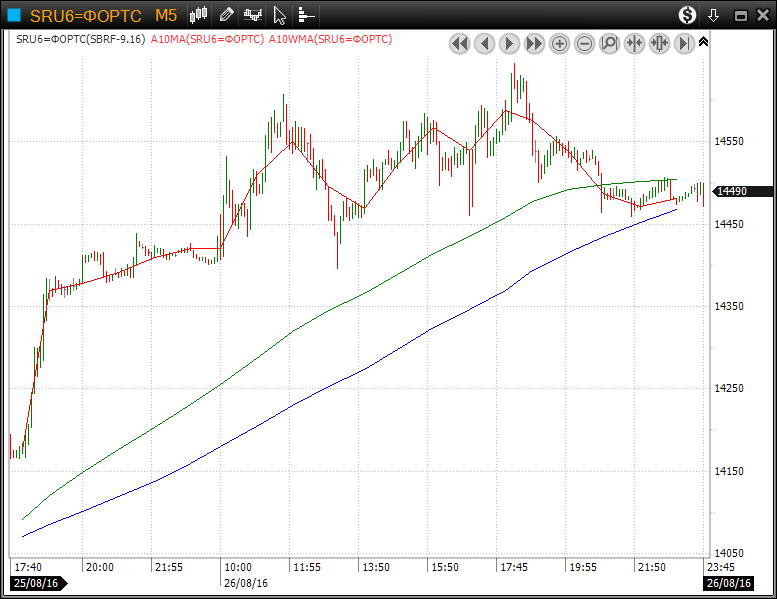Step chart back one bar
This screenshot has height=599, width=777.
(484, 43)
